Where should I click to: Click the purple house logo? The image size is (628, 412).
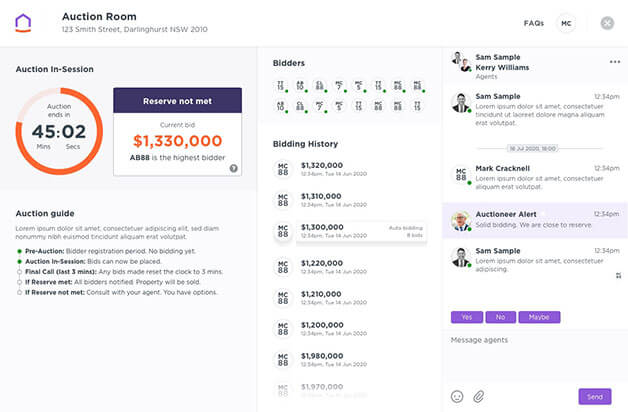[x=23, y=23]
